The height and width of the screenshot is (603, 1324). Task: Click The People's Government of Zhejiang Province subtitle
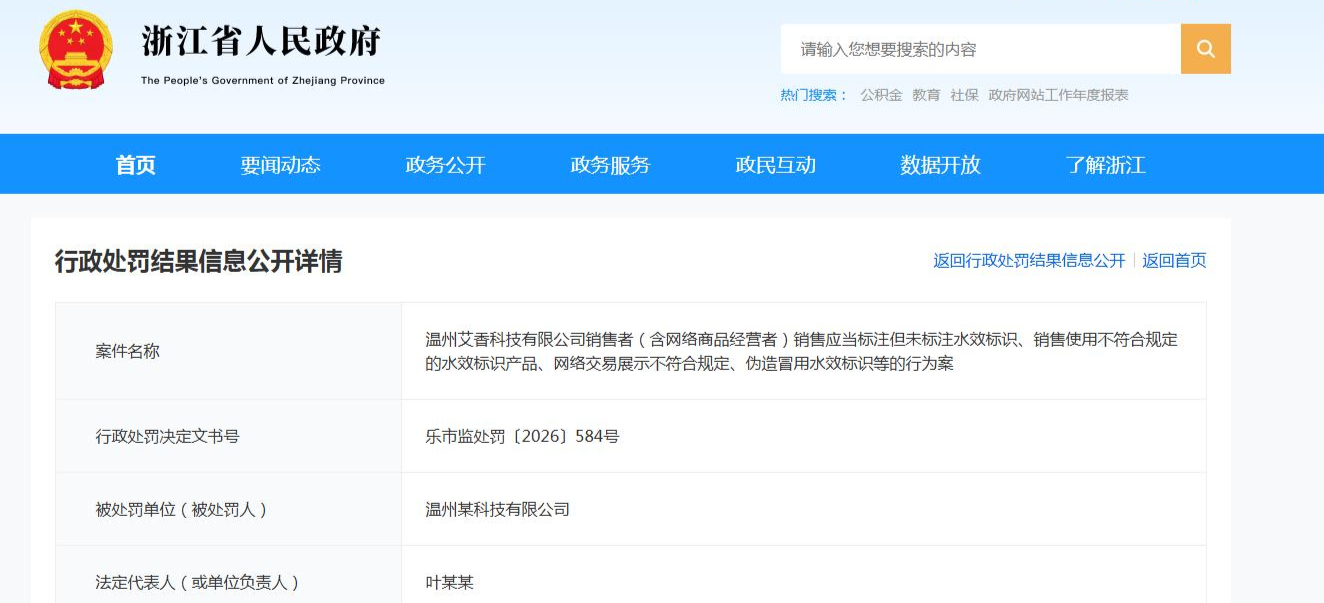[x=263, y=81]
